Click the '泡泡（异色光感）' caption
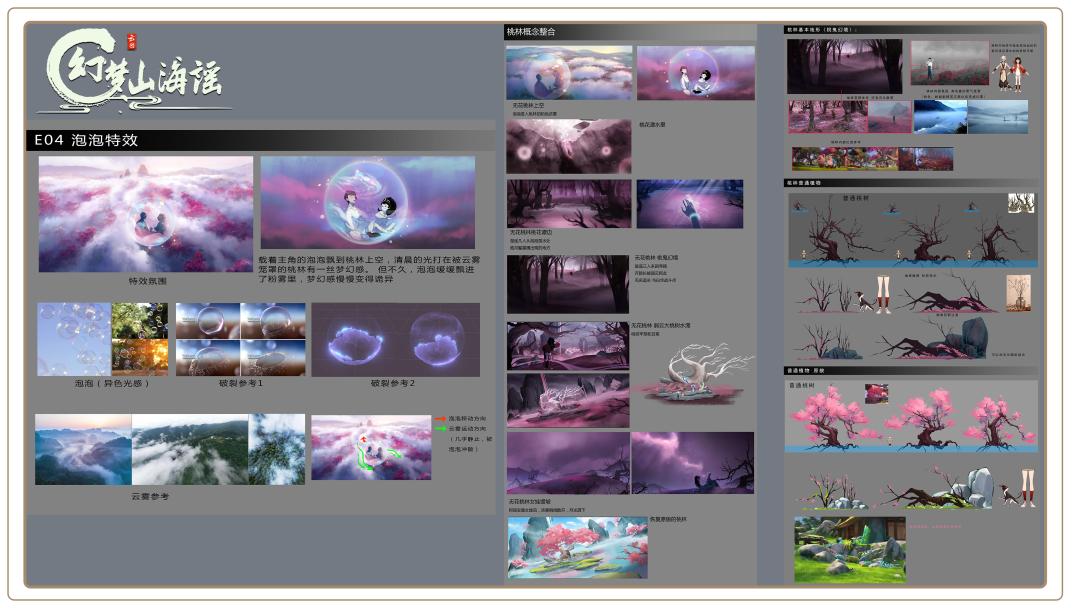Image resolution: width=1080 pixels, height=608 pixels. click(112, 383)
